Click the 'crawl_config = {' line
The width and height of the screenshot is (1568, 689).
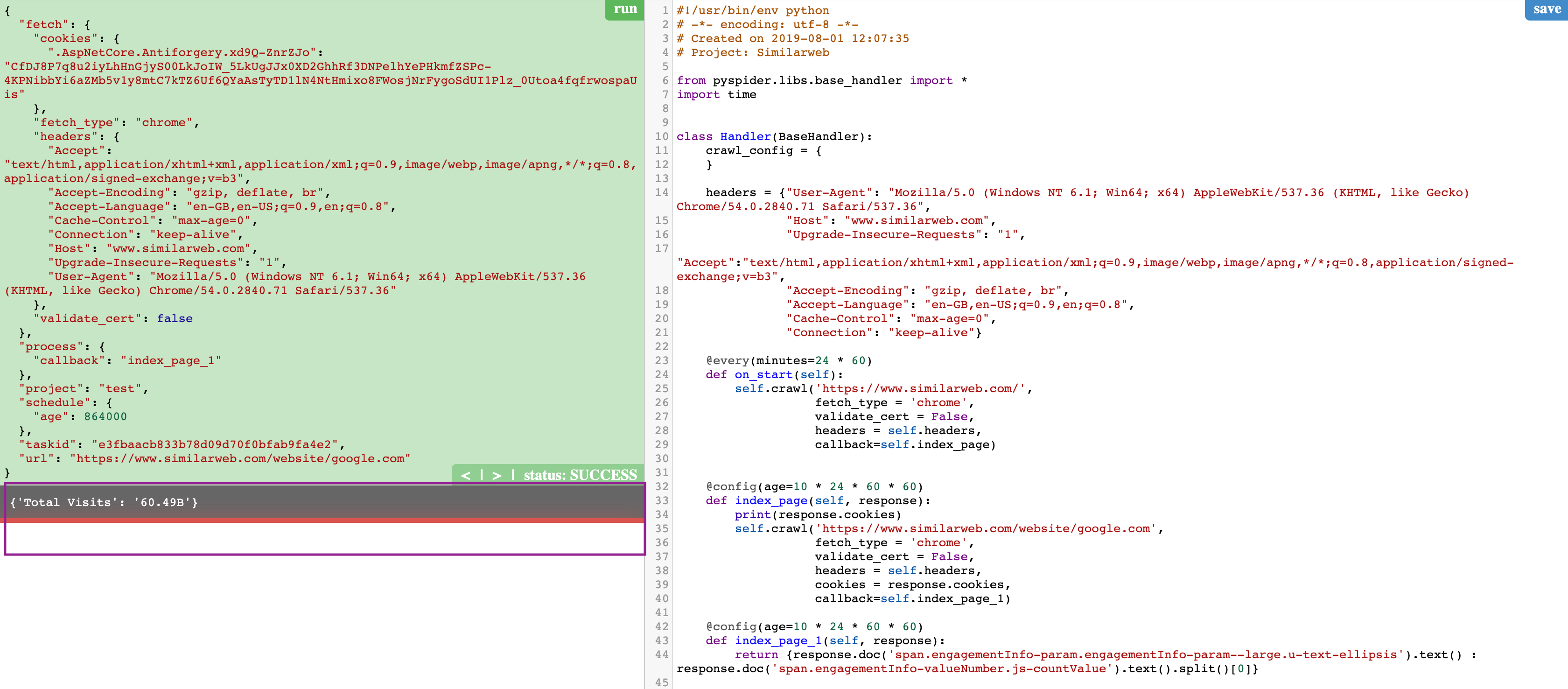point(763,150)
